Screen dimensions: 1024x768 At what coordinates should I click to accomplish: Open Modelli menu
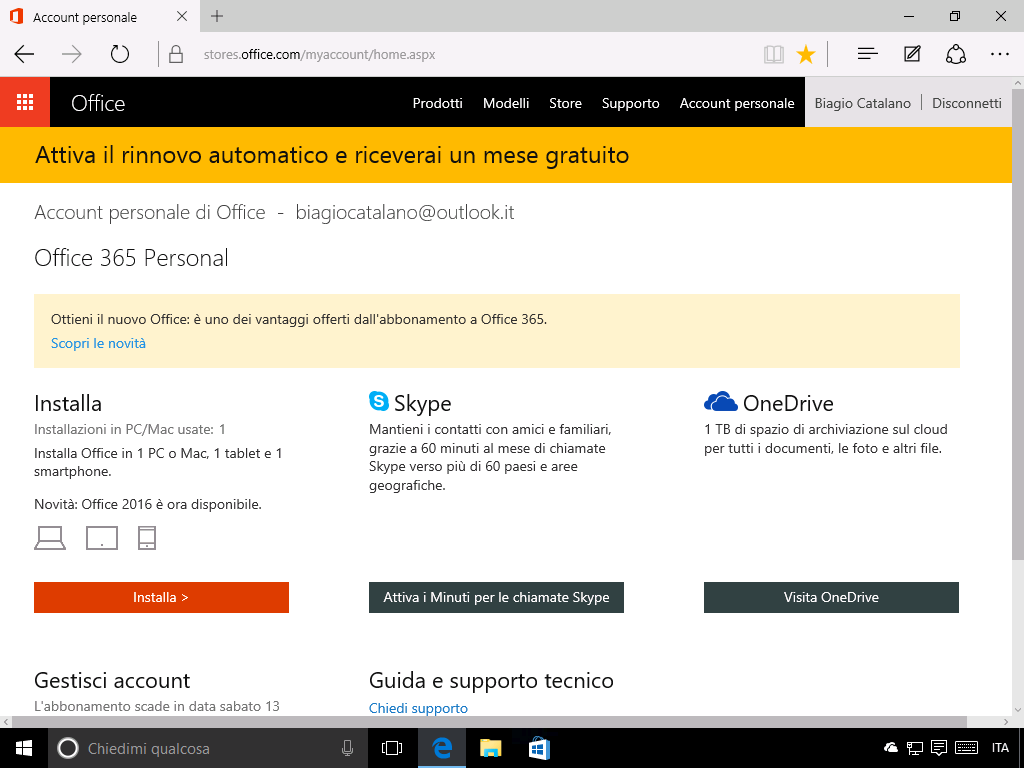(506, 103)
